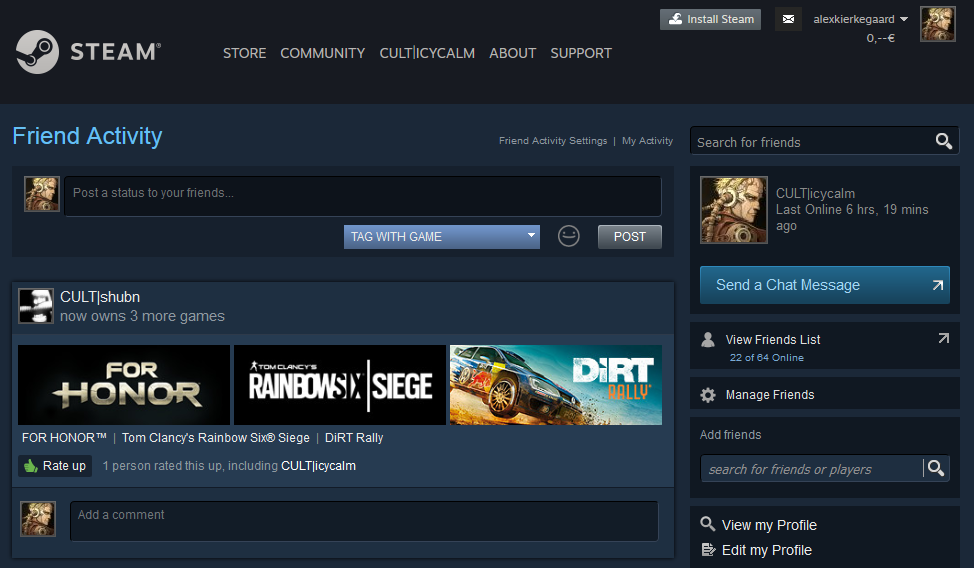Click the Install Steam button
This screenshot has width=974, height=568.
tap(710, 19)
